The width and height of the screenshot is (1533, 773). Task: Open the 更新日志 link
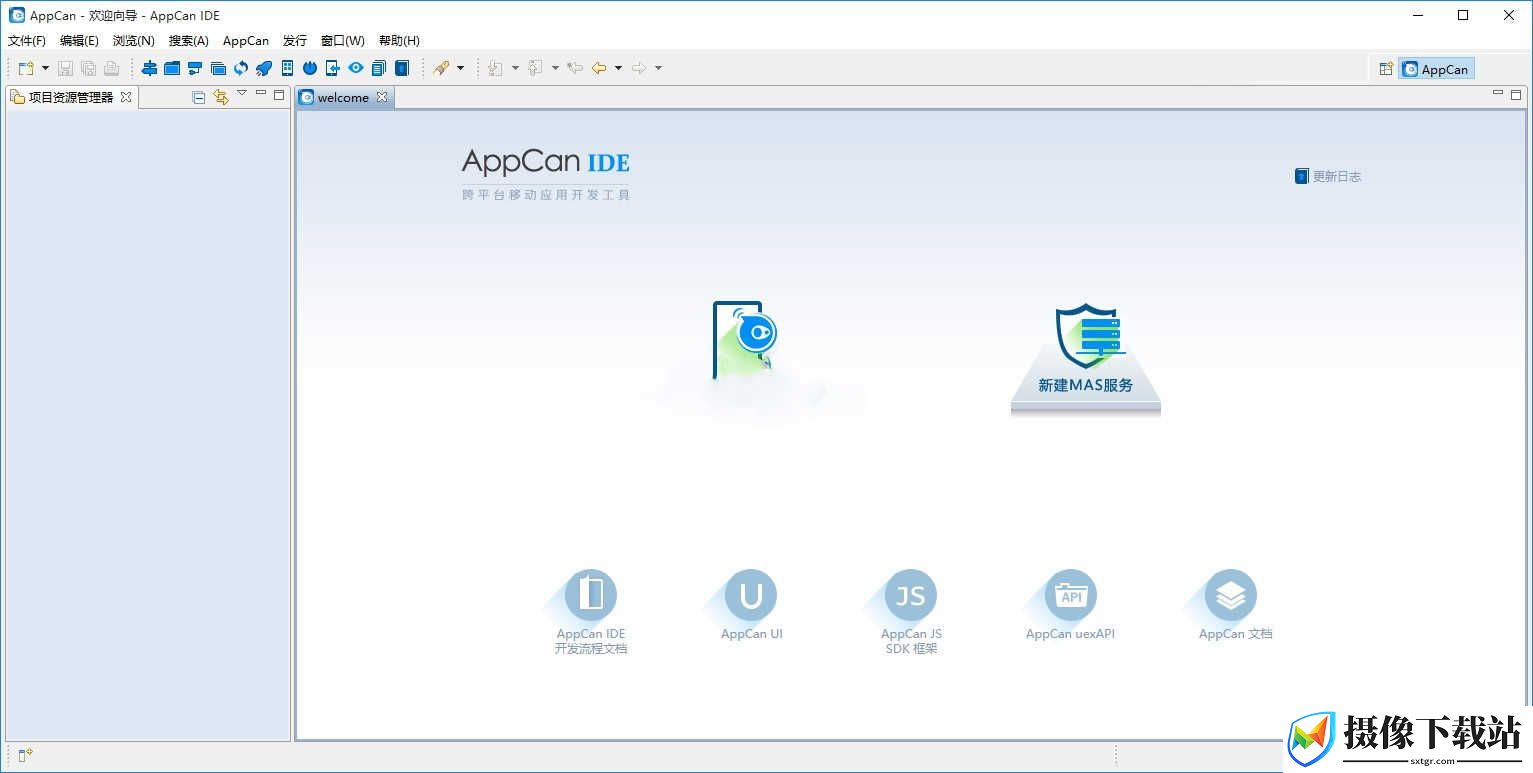tap(1329, 176)
